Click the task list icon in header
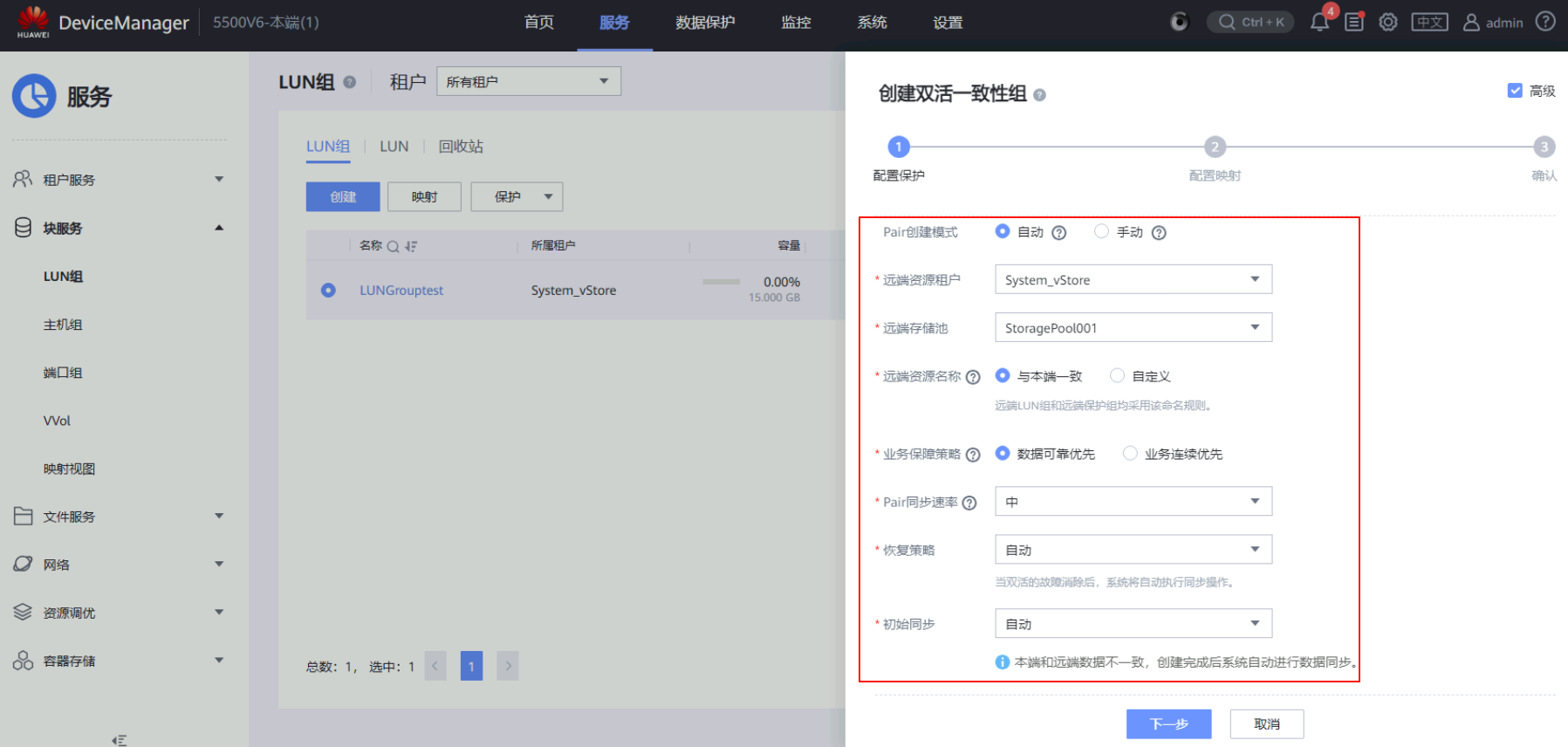The width and height of the screenshot is (1568, 747). tap(1354, 23)
